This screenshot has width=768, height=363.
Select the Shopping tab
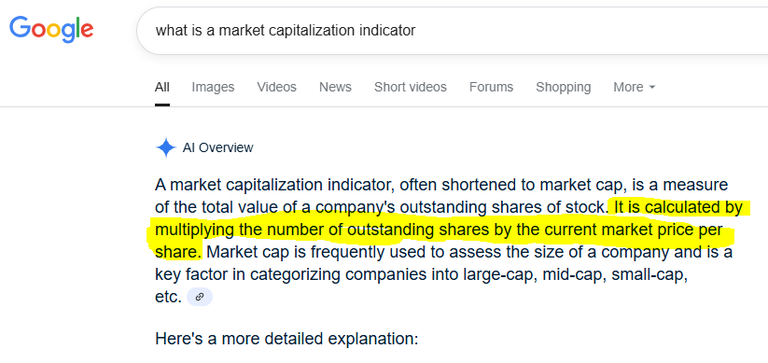[563, 87]
